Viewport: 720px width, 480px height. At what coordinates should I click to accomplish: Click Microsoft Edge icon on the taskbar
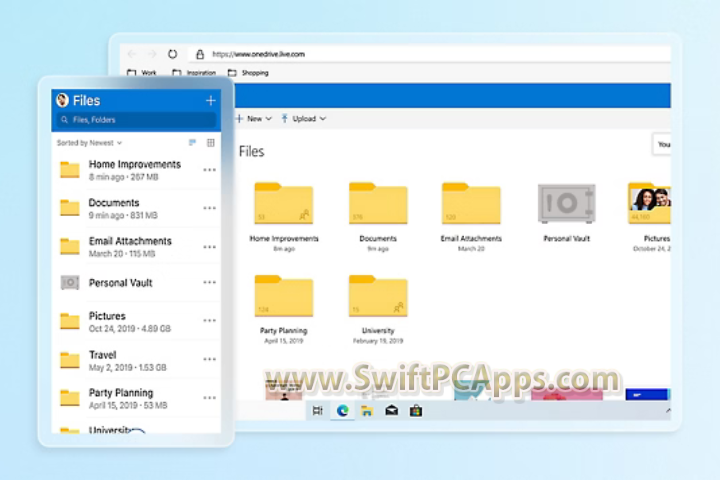[343, 411]
